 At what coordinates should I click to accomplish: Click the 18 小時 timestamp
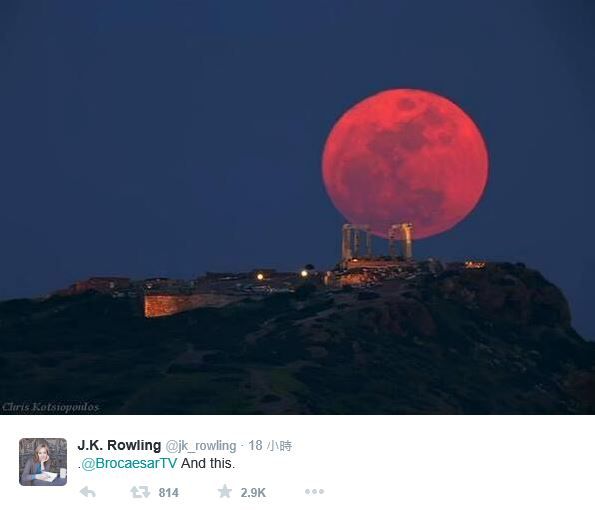pos(270,445)
